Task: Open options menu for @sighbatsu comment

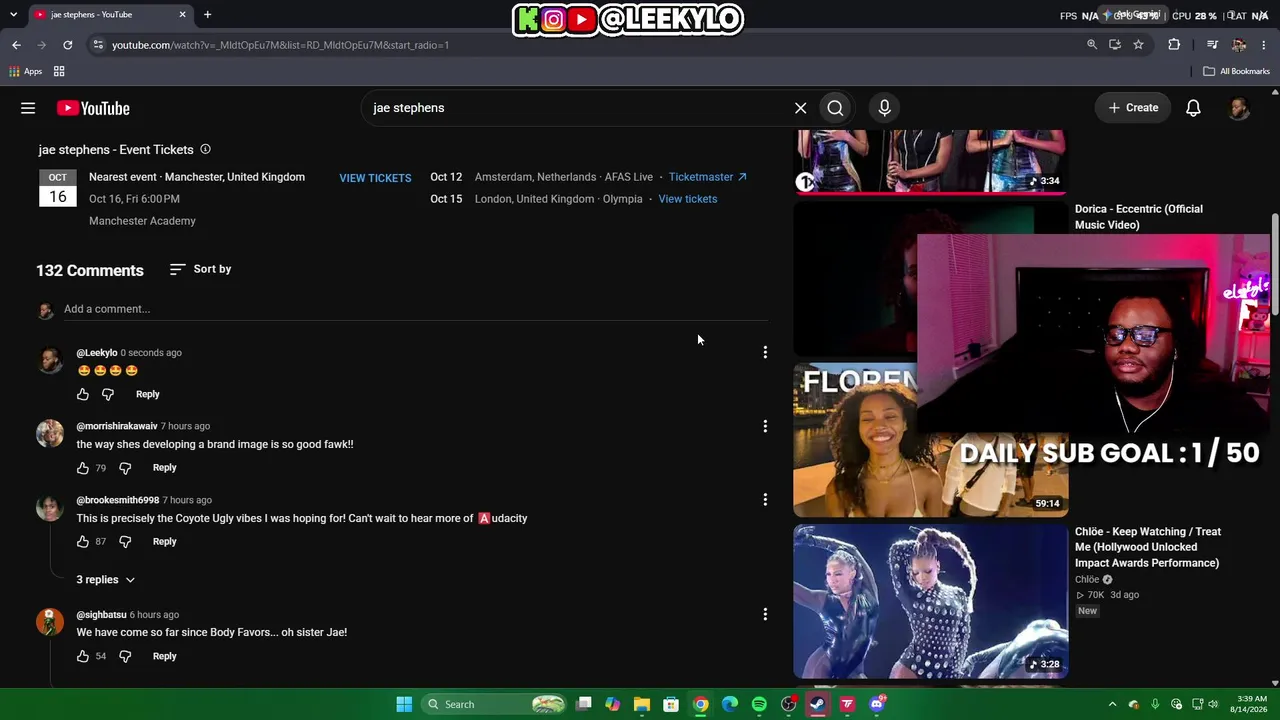Action: coord(765,614)
